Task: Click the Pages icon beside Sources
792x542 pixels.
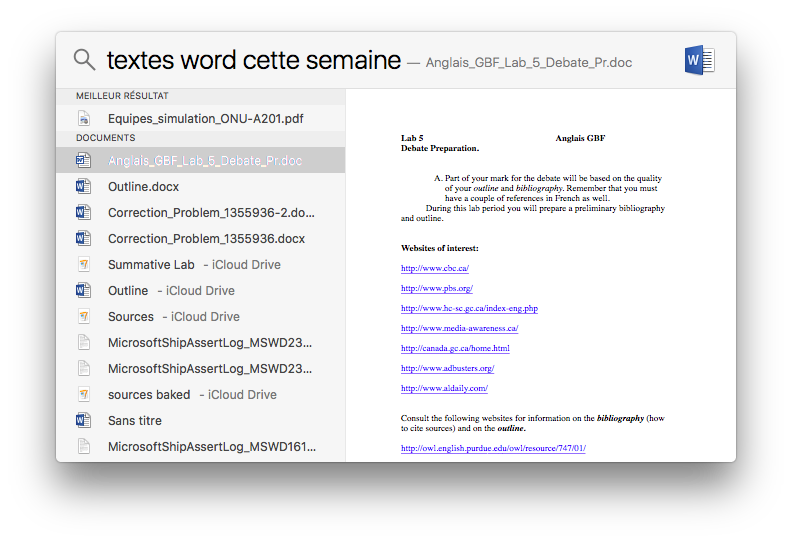Action: (x=84, y=316)
